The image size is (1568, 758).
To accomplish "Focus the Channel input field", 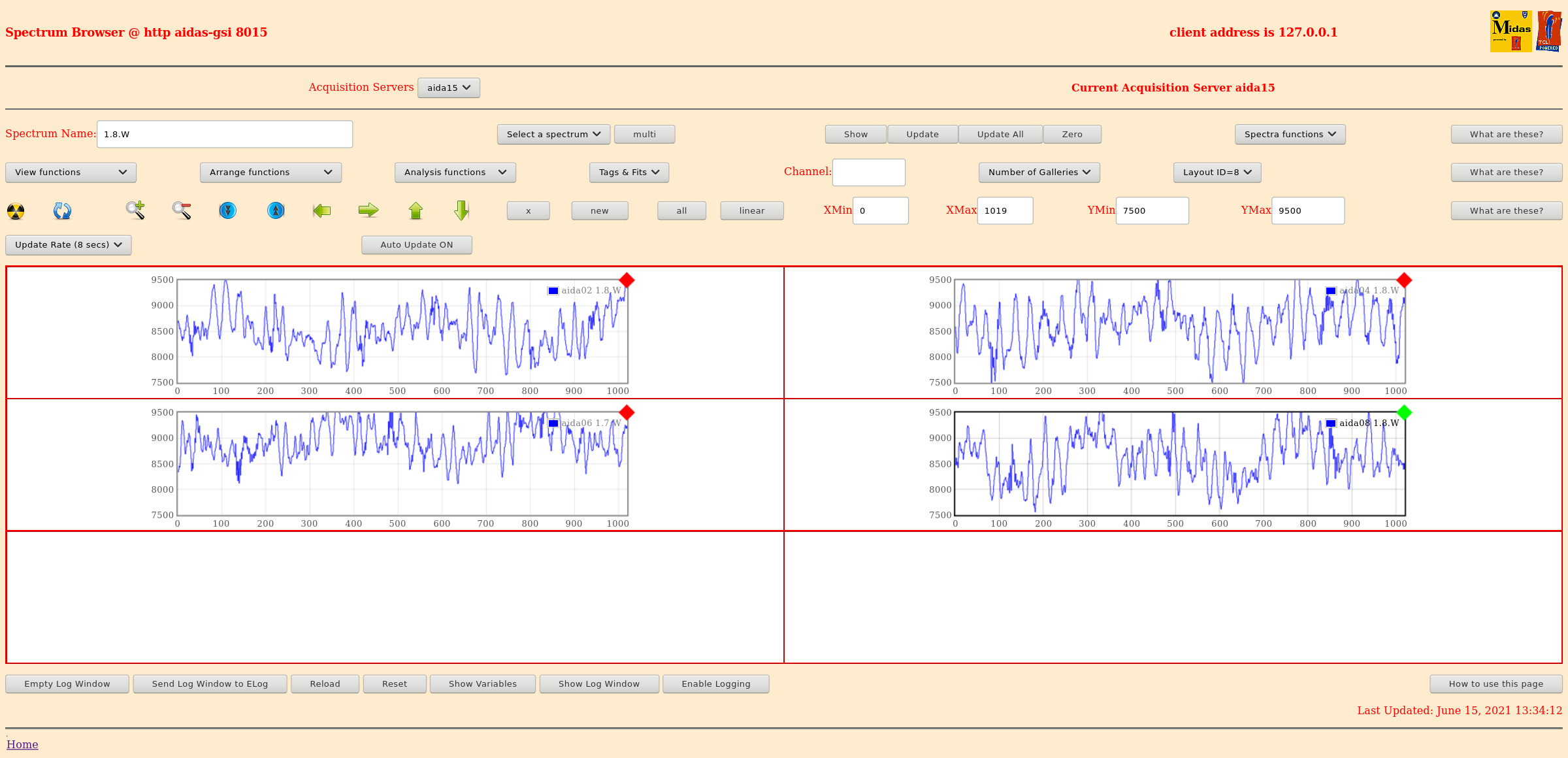I will point(869,173).
